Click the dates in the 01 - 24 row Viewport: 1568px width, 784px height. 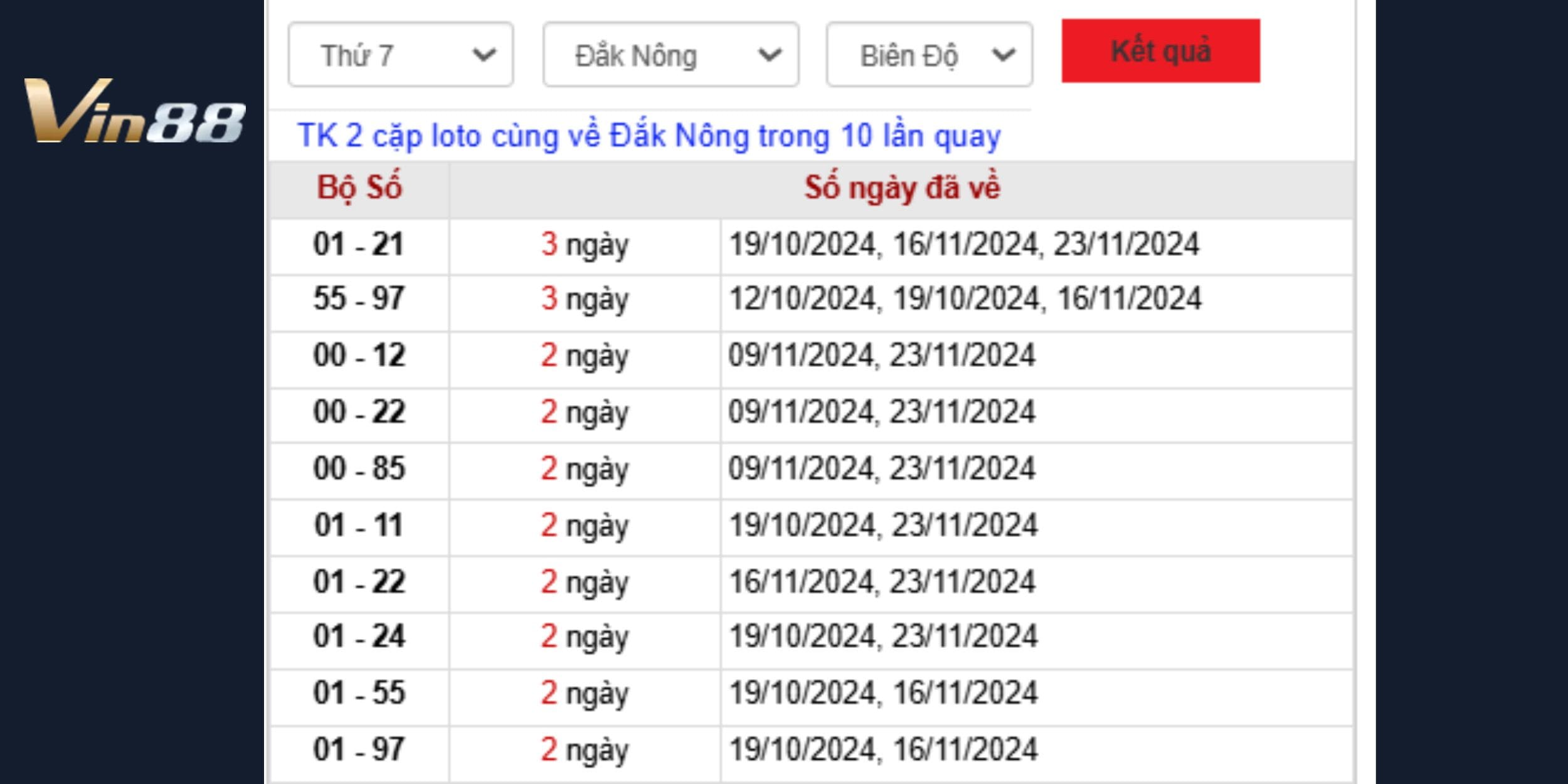[x=883, y=637]
